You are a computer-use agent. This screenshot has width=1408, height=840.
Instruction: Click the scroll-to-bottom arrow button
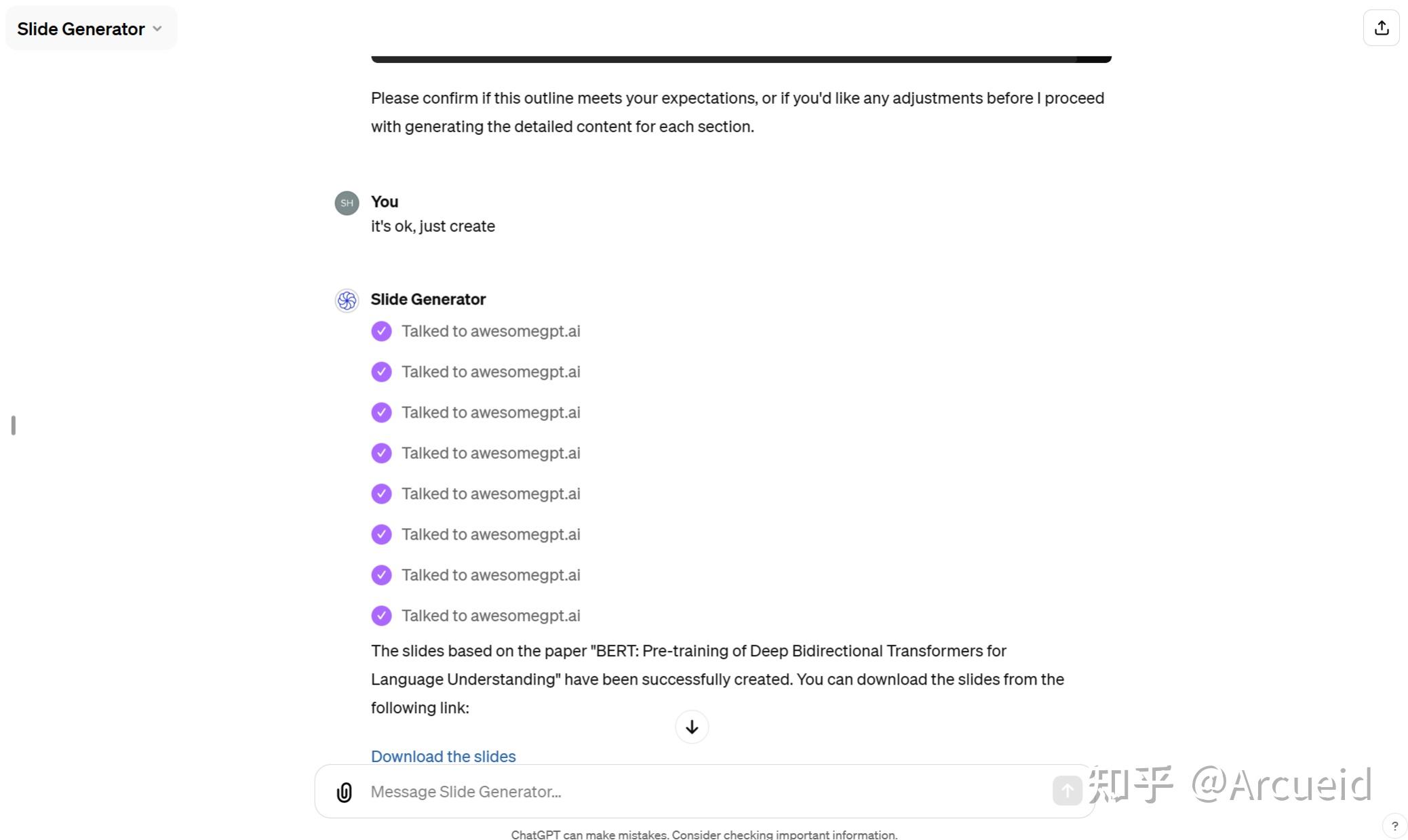pyautogui.click(x=691, y=726)
